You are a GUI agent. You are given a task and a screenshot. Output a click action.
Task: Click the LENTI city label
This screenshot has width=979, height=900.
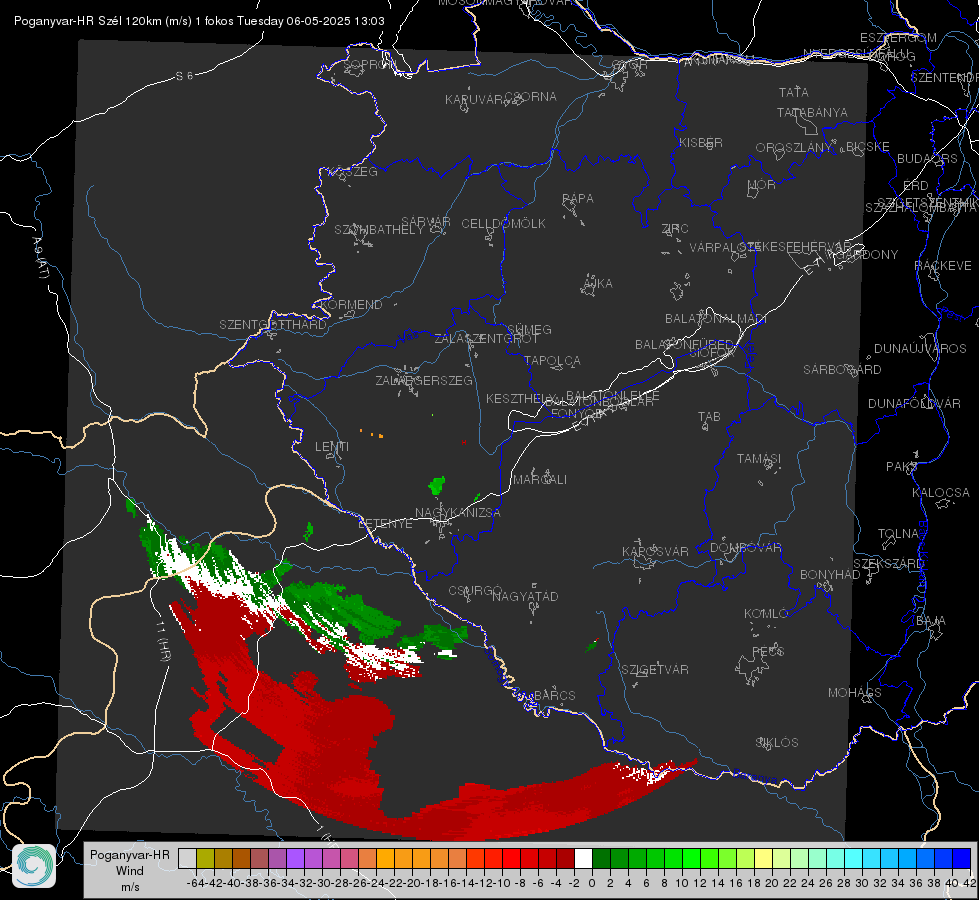[x=332, y=447]
